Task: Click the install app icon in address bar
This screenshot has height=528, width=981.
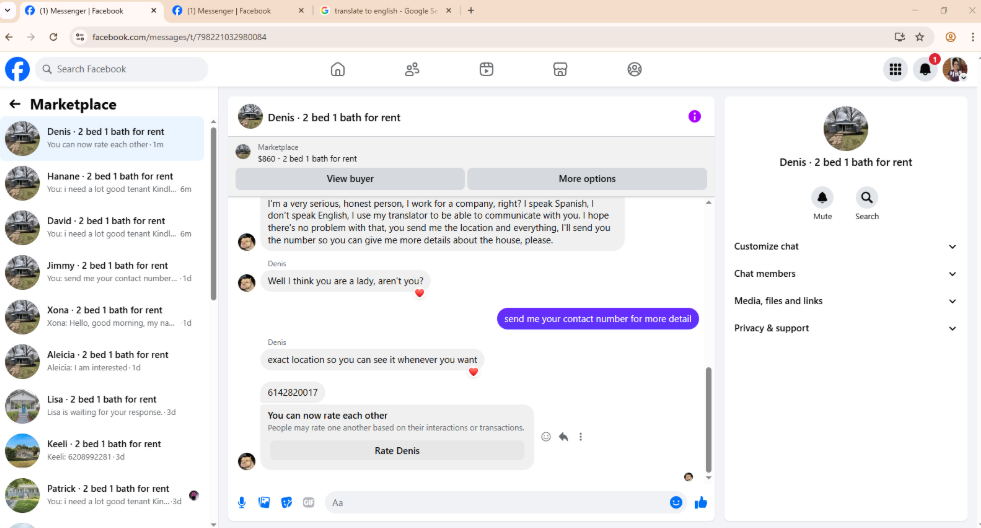Action: [900, 37]
